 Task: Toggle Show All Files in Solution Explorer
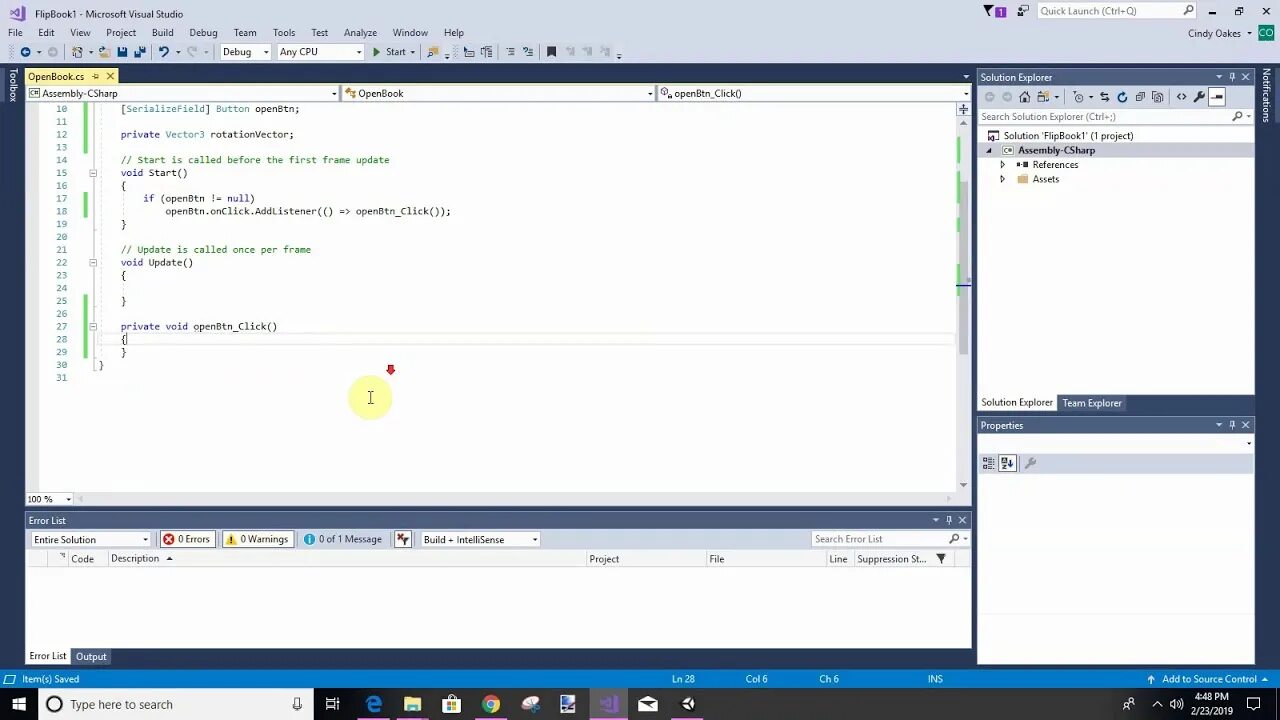point(1158,97)
